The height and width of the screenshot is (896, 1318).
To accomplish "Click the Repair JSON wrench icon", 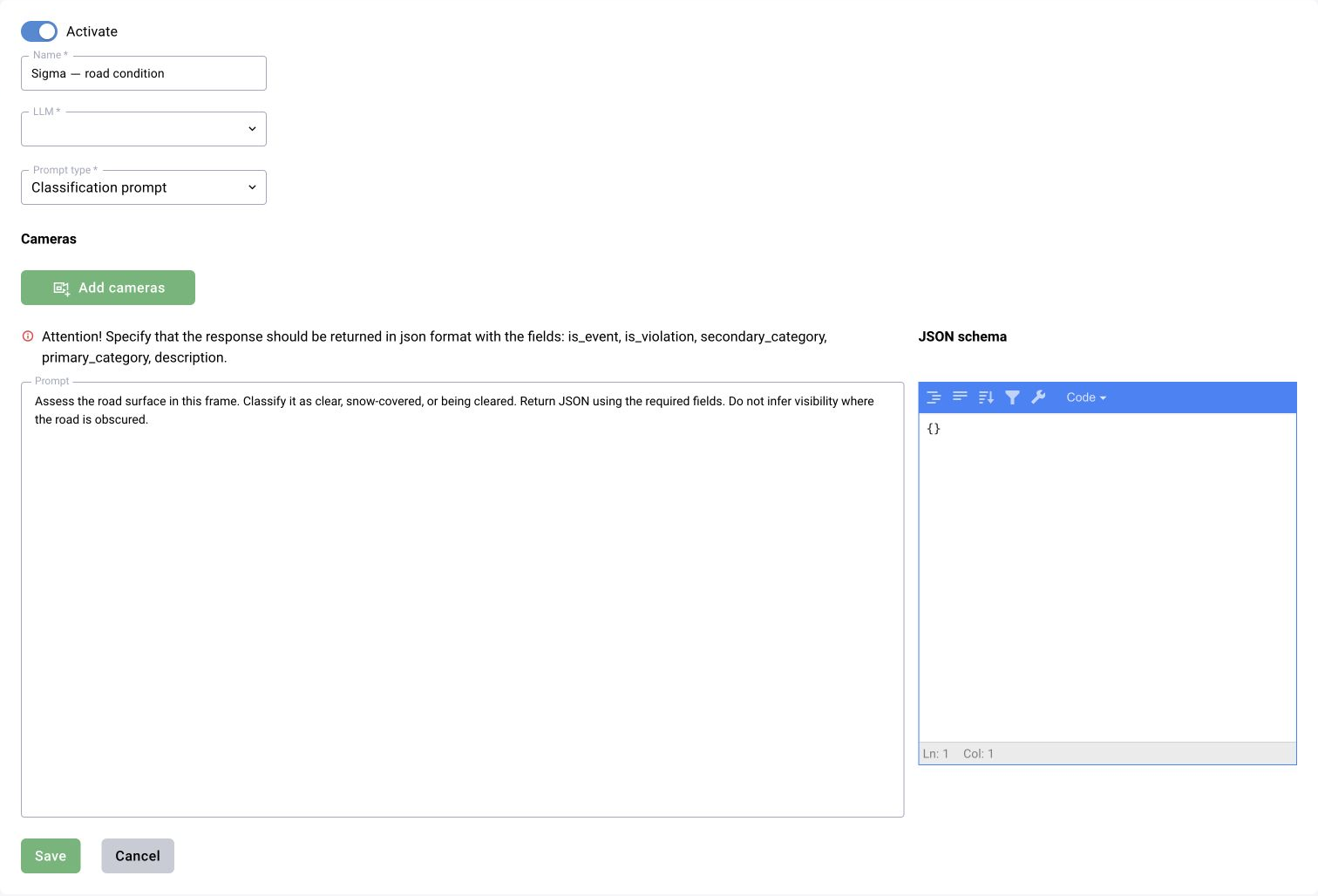I will (x=1038, y=397).
